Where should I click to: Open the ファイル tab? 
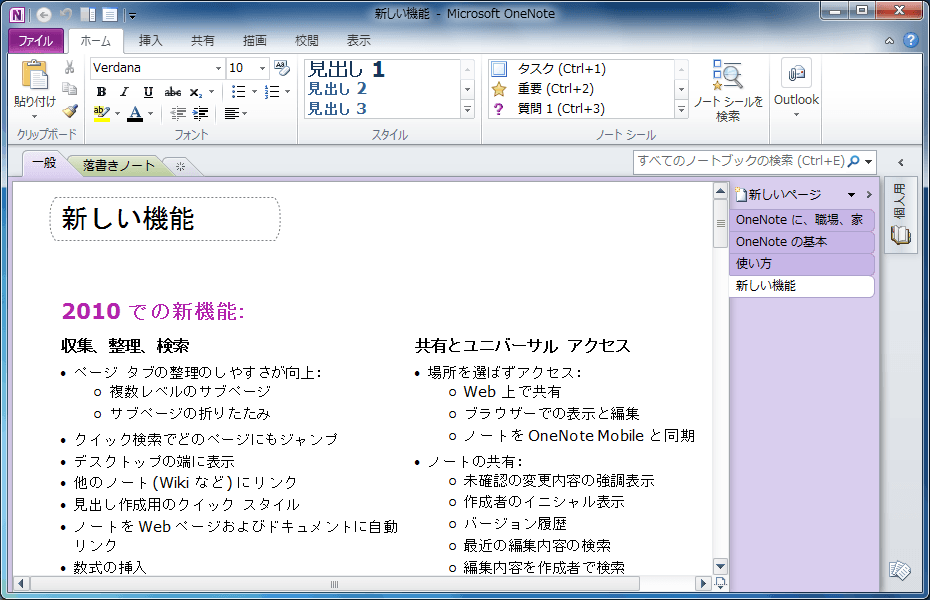(x=36, y=41)
